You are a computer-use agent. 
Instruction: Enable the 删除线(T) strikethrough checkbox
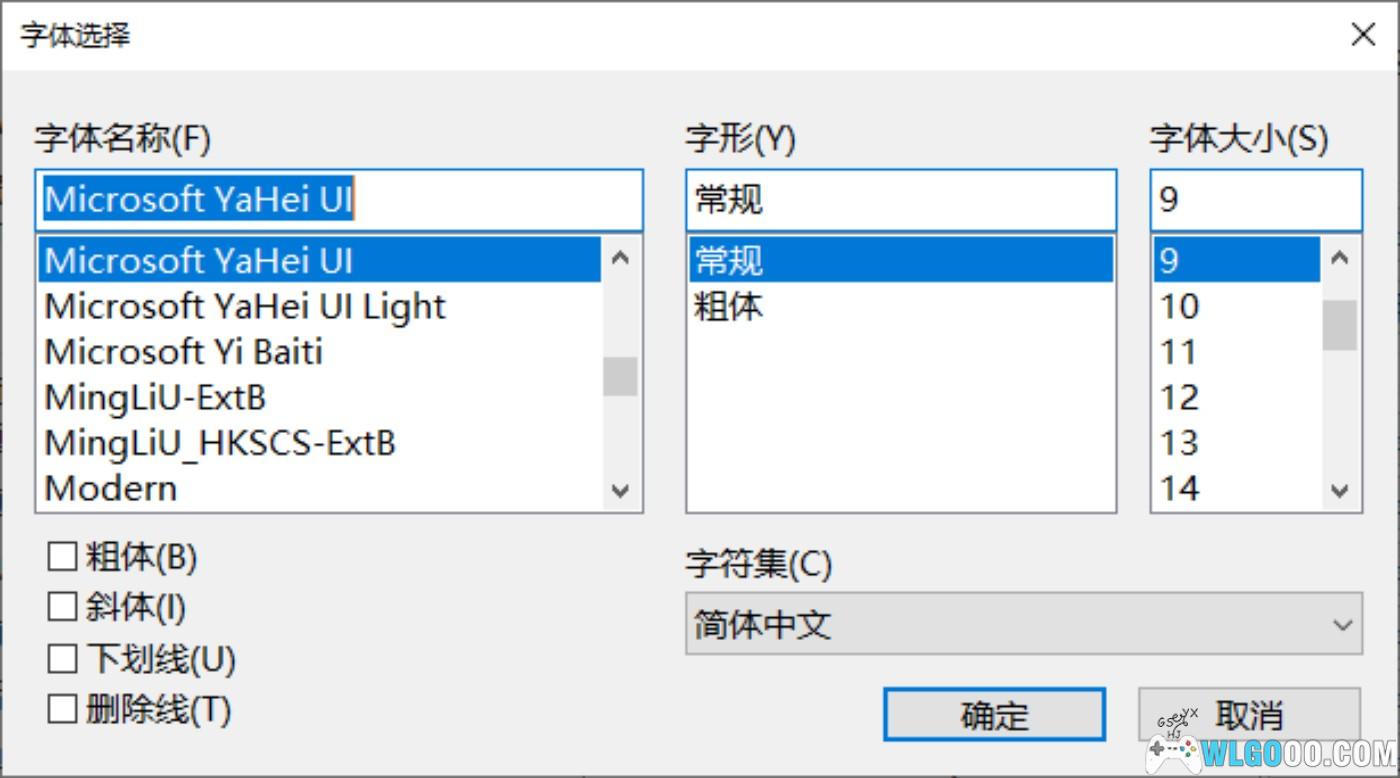62,710
